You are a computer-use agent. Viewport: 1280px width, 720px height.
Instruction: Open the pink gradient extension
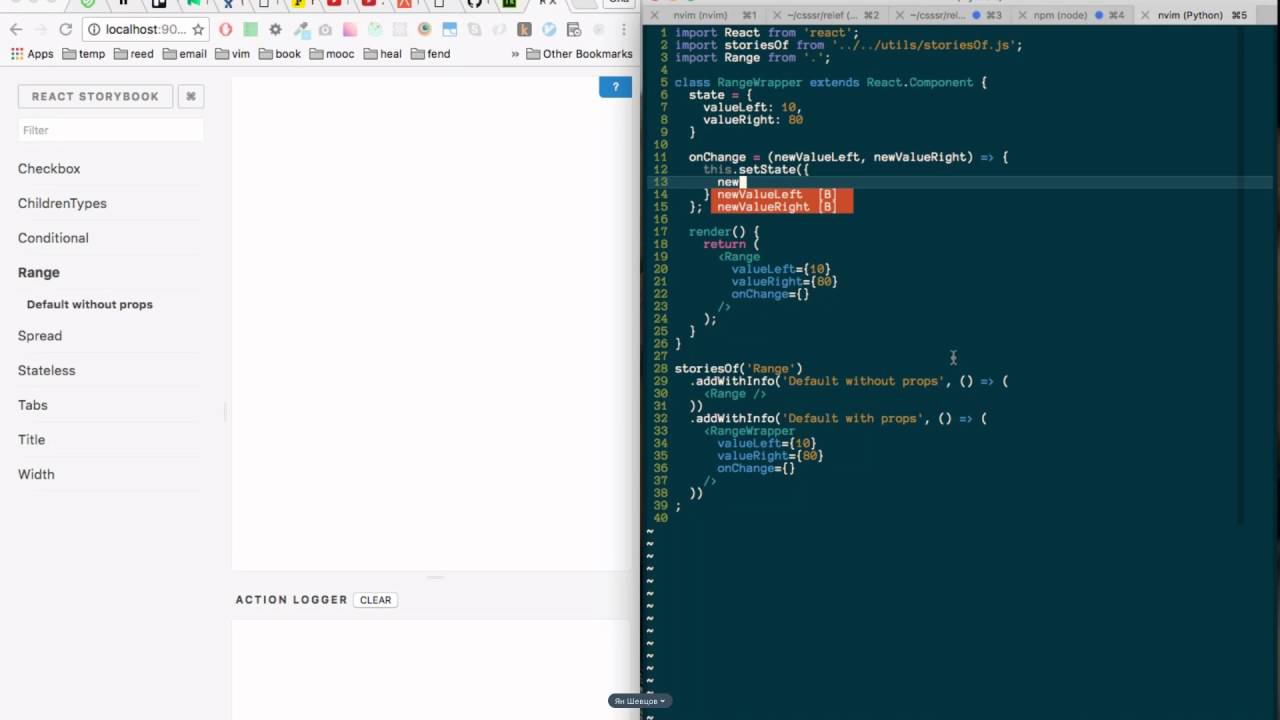coord(350,30)
